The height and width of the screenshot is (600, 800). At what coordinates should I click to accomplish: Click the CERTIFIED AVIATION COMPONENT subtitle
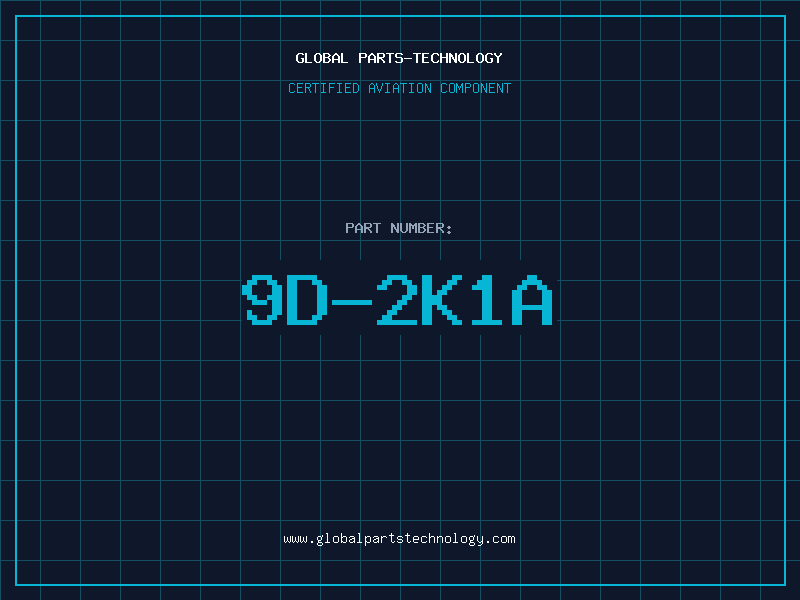click(x=399, y=88)
